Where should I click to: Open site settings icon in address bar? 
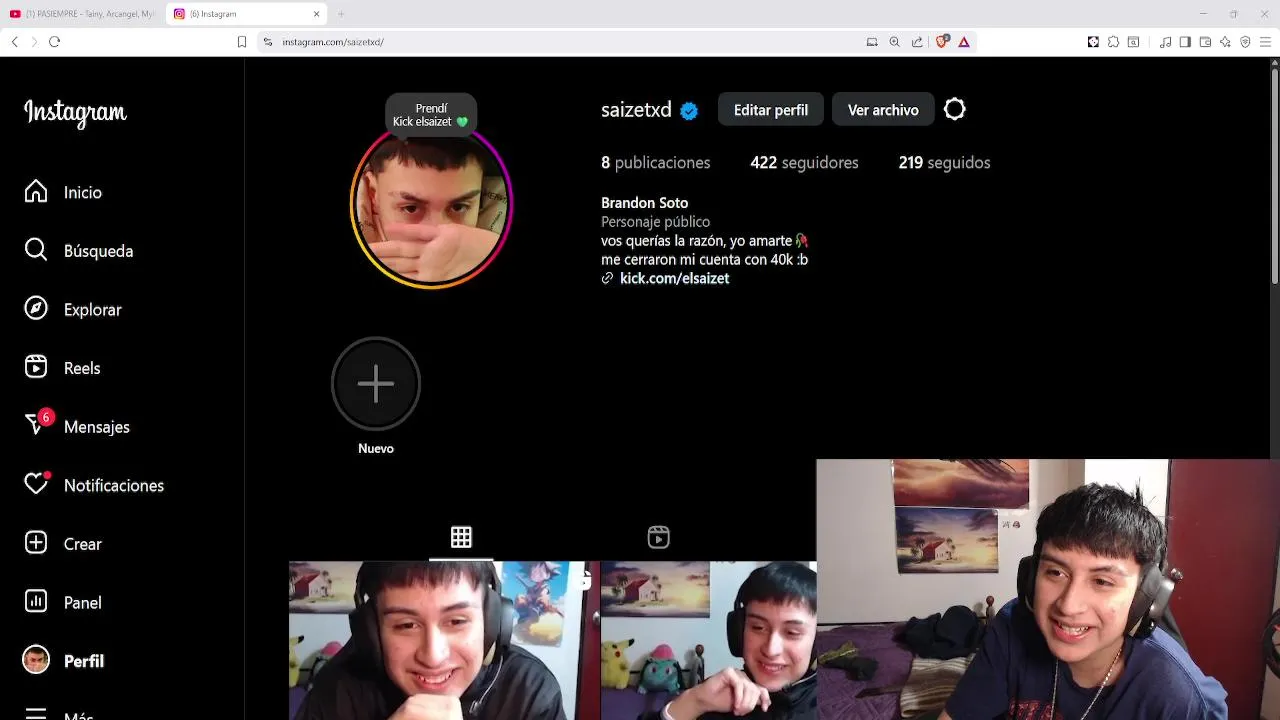coord(267,42)
